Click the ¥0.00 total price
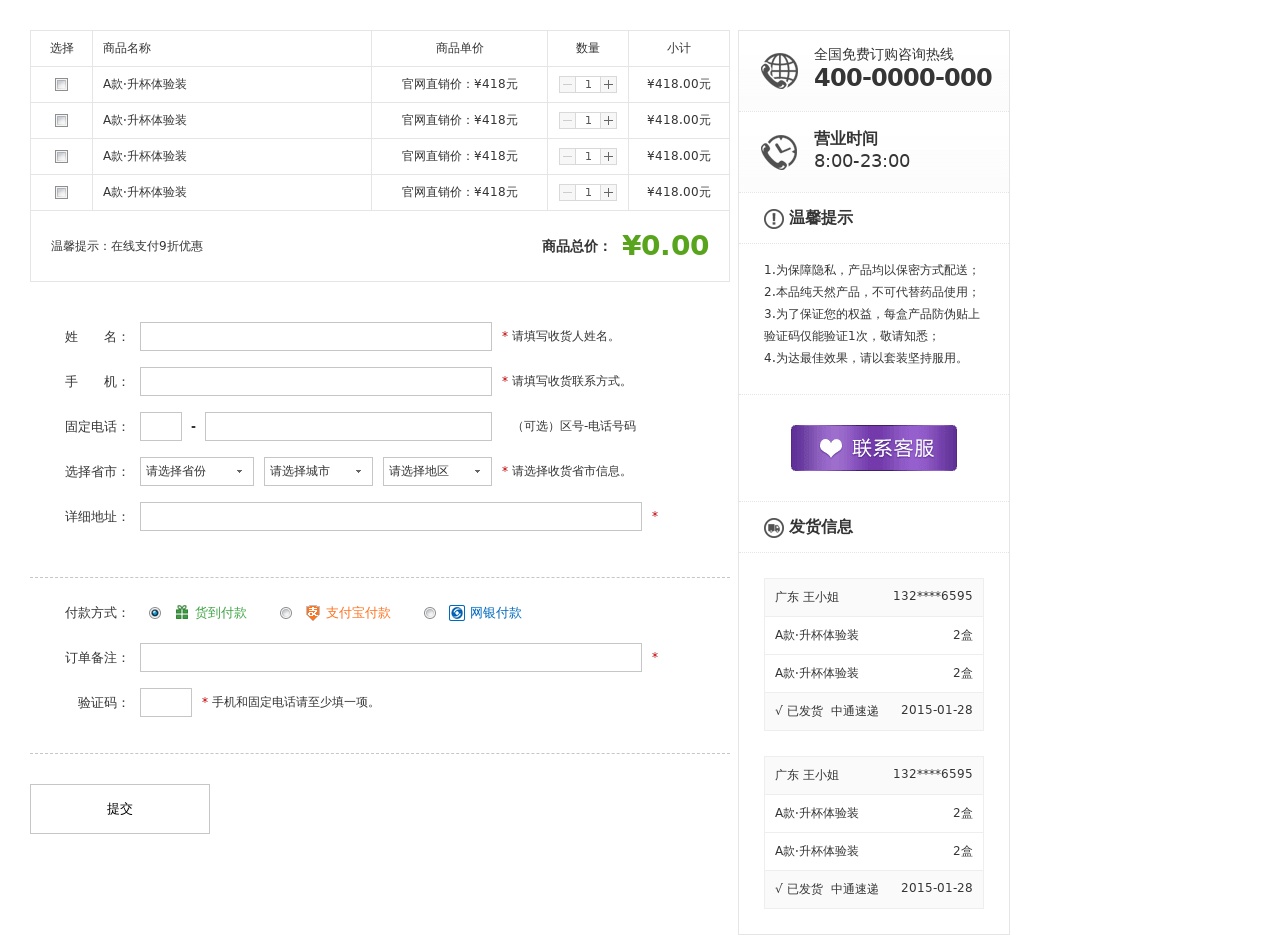 tap(665, 246)
